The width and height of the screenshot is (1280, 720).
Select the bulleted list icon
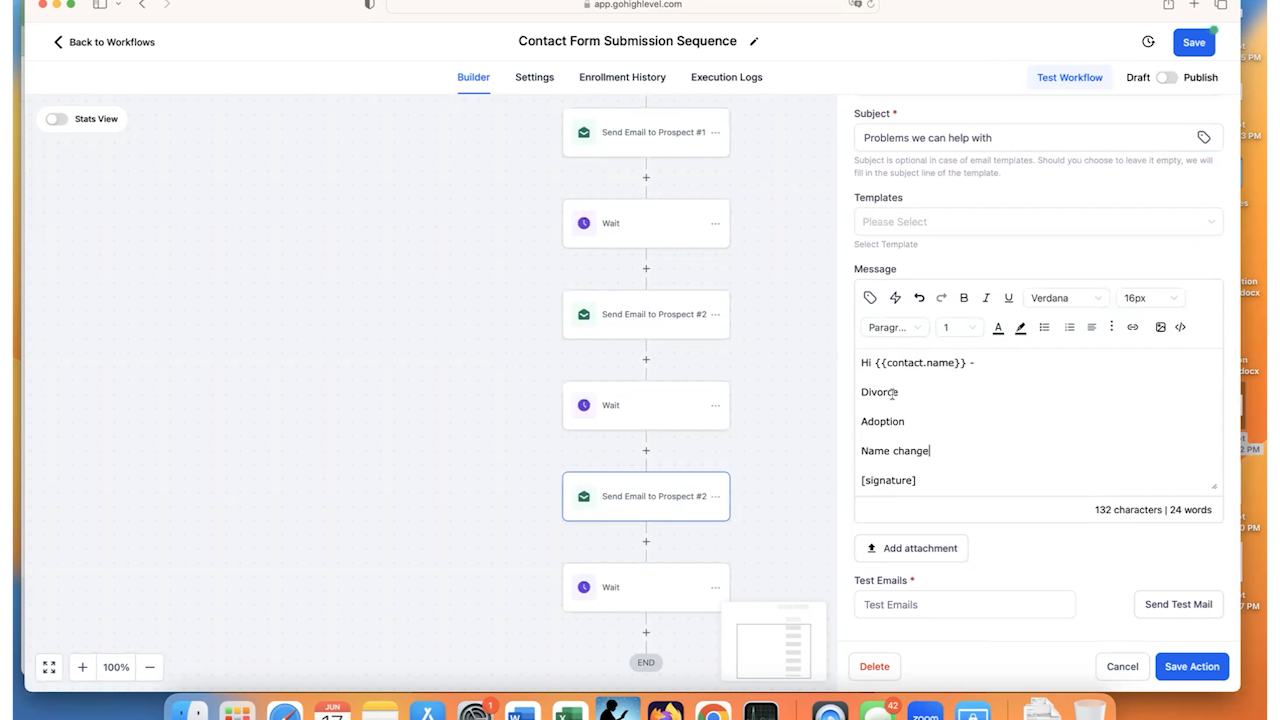[1044, 327]
